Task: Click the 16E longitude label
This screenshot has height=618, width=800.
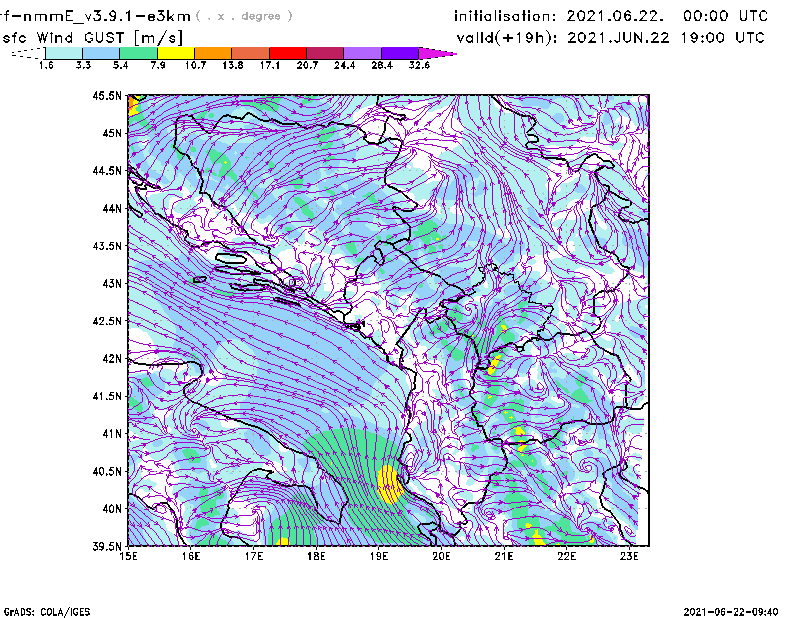Action: [x=191, y=556]
